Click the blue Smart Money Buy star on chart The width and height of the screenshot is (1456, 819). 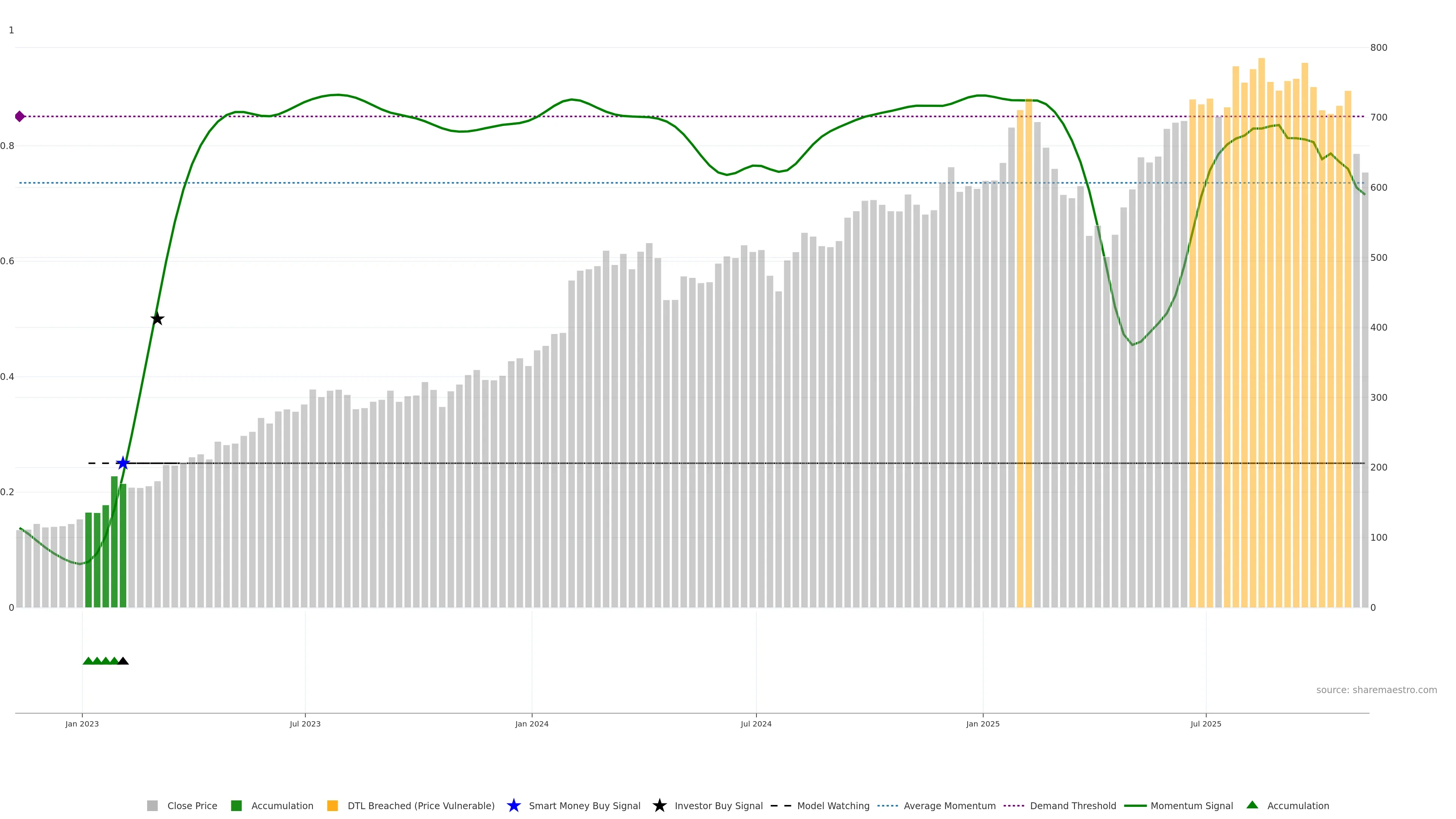click(x=122, y=463)
